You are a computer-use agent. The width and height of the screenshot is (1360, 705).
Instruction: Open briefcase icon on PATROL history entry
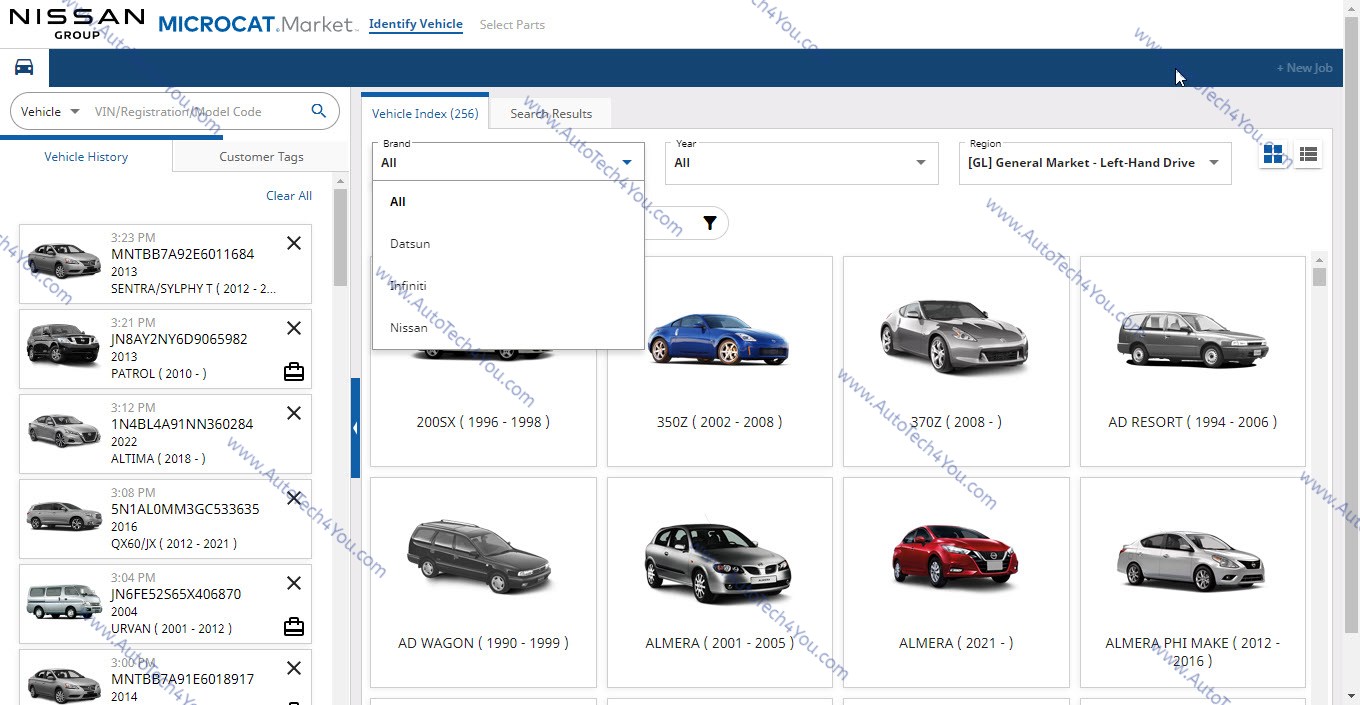click(294, 372)
